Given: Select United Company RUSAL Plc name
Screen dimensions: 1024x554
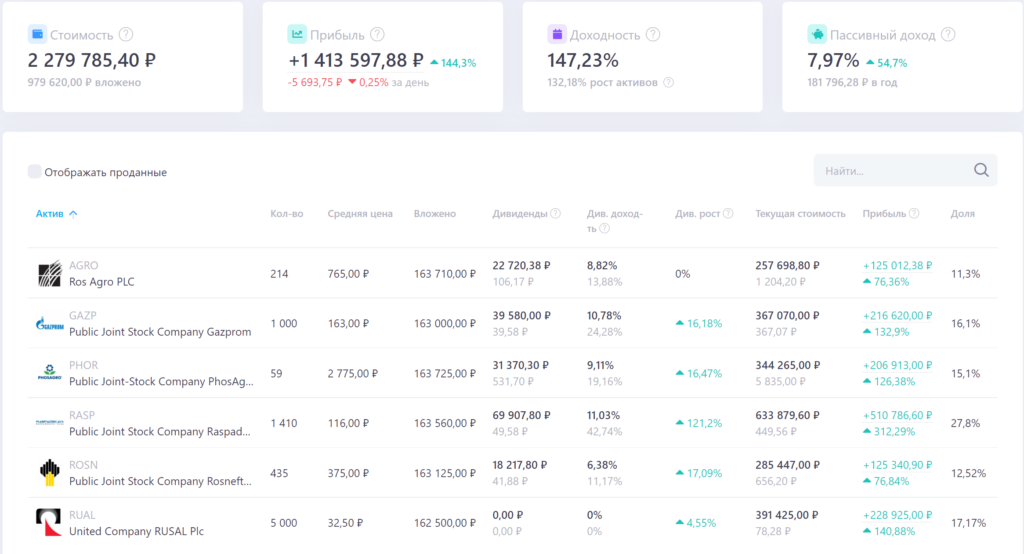Looking at the screenshot, I should click(136, 531).
